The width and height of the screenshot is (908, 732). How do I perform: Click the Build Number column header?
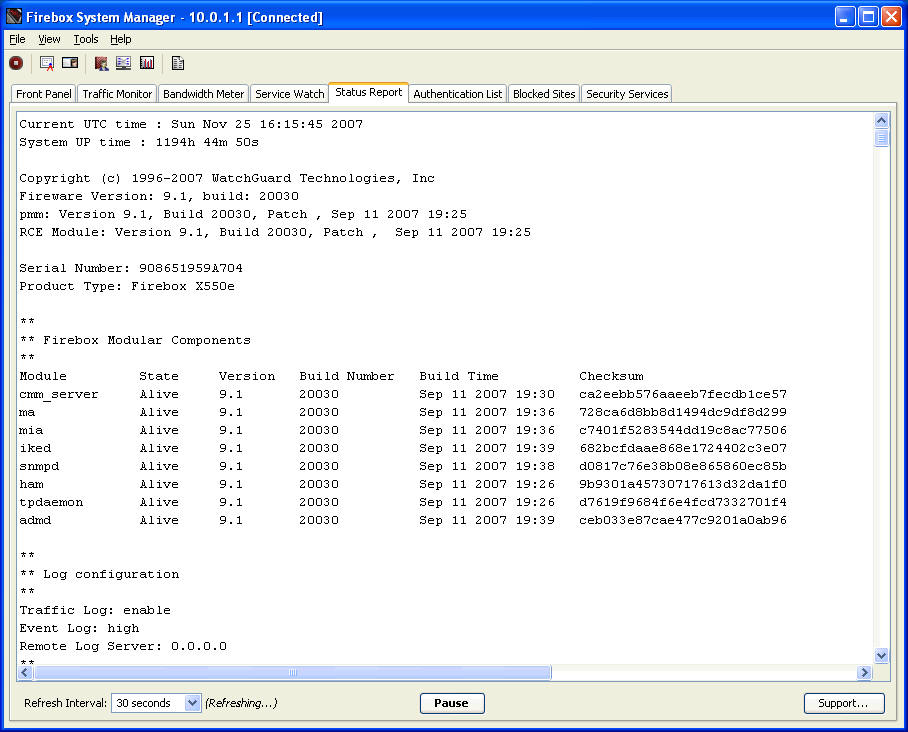pos(346,376)
